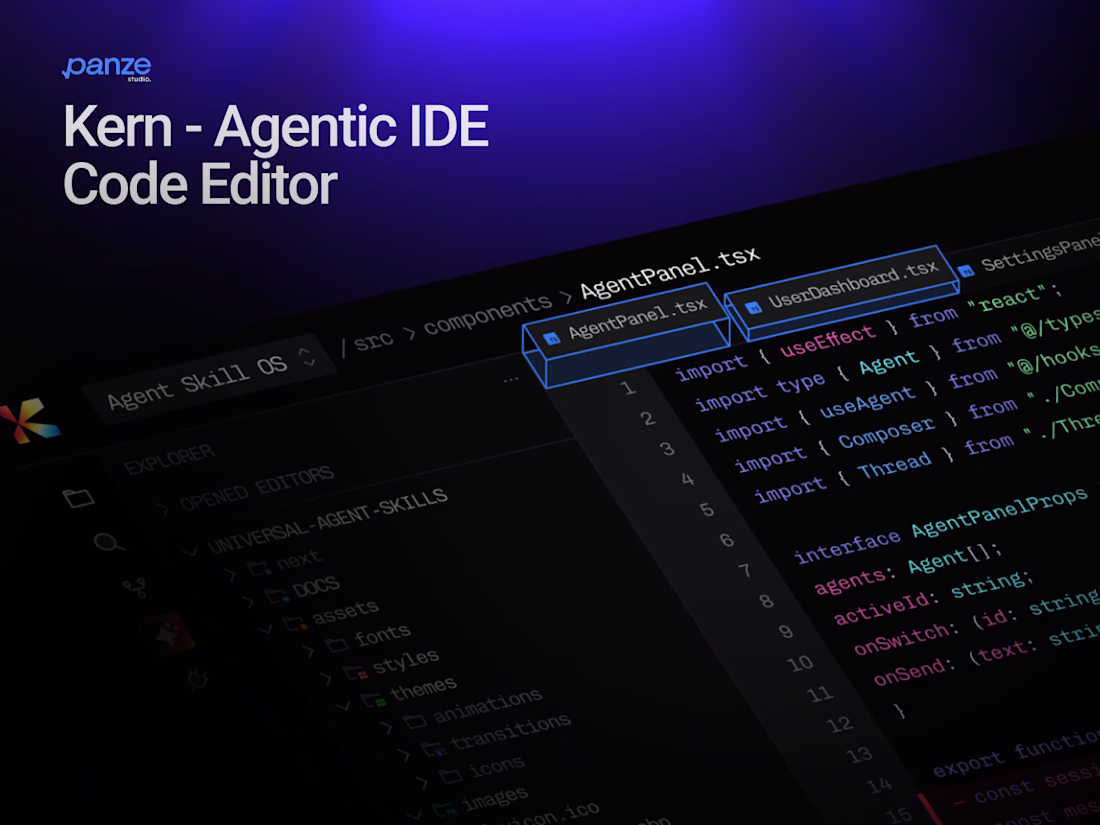Click the useEffect token in the code
Screen dimensions: 1100x825
(829, 341)
